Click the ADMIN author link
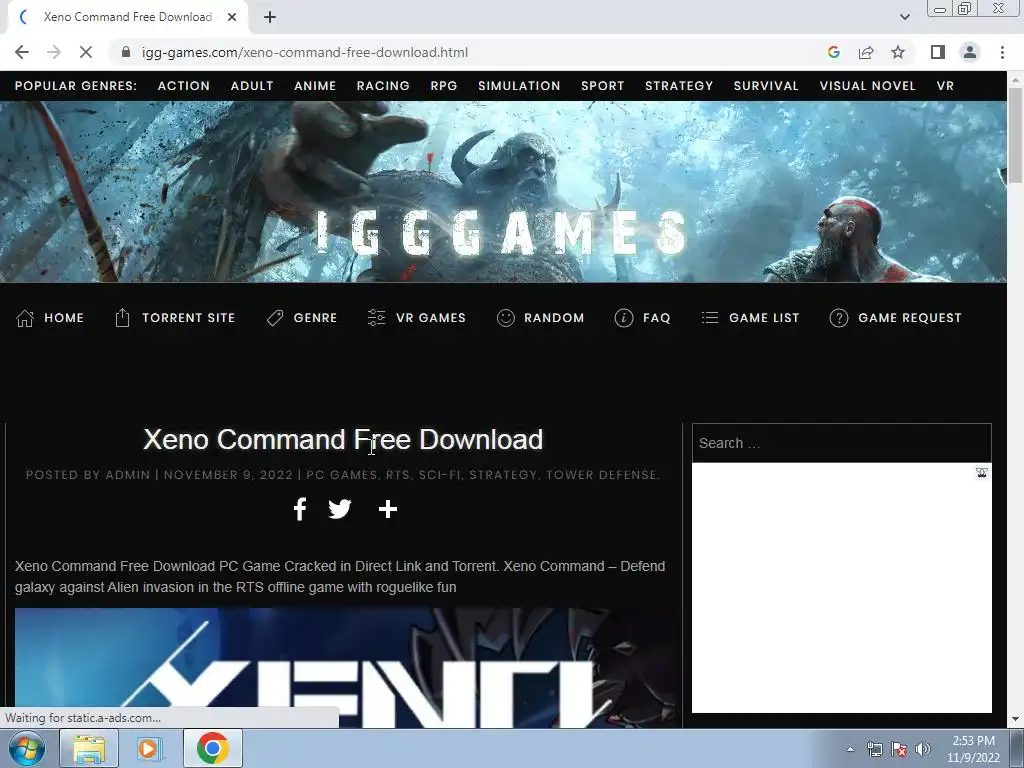The height and width of the screenshot is (768, 1024). click(128, 475)
